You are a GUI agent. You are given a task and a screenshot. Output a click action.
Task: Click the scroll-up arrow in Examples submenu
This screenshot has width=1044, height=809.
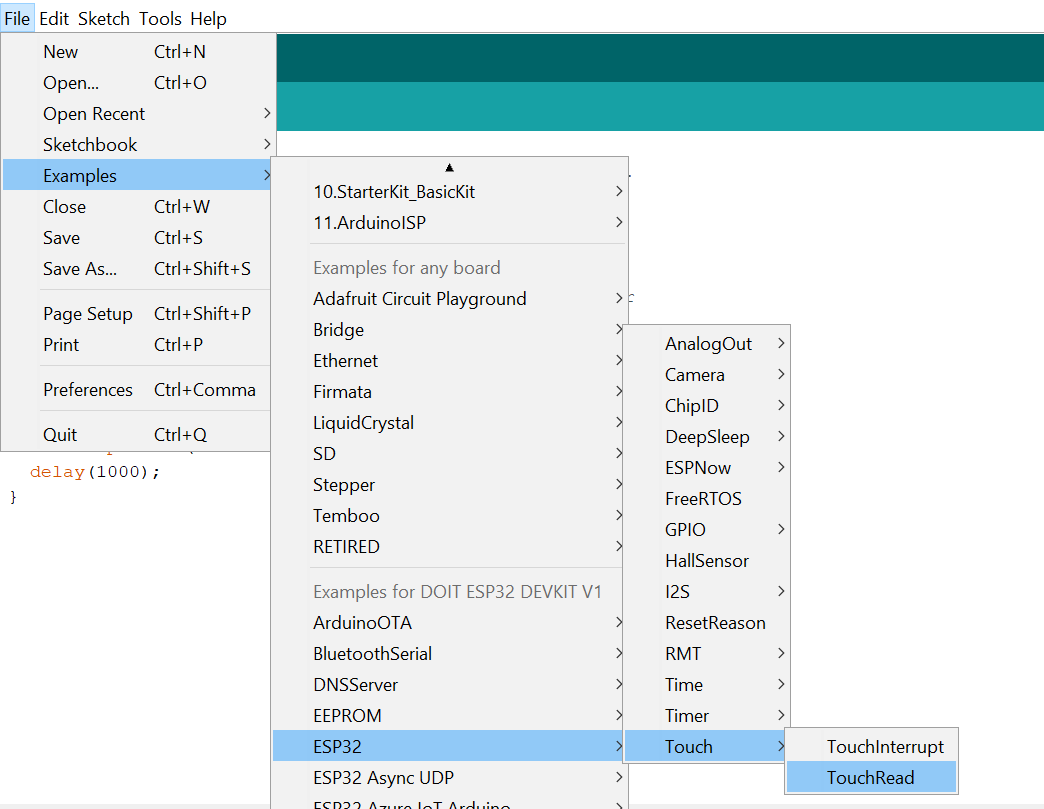point(449,167)
